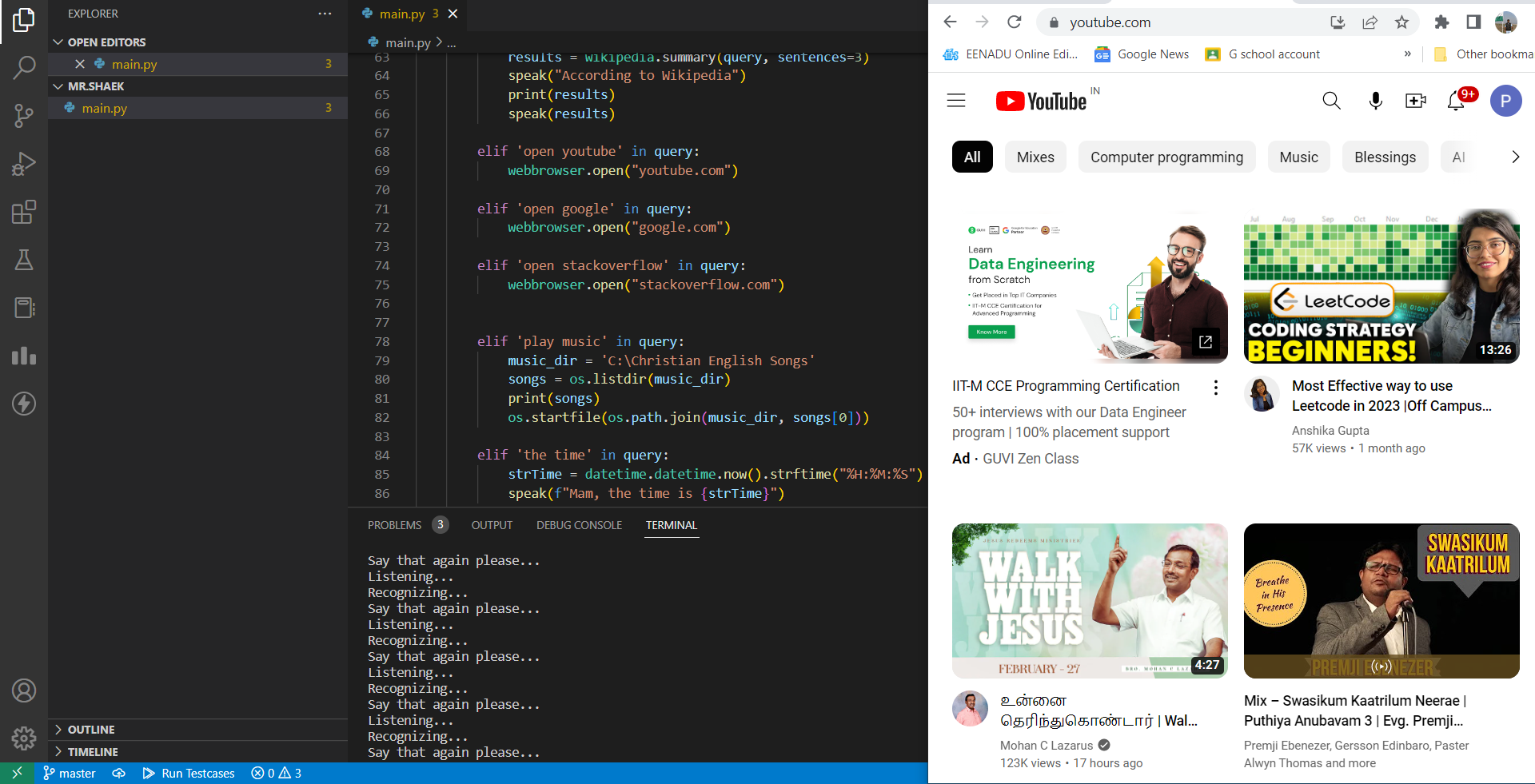Open the VS Code Manage gear
Screen dimensions: 1535x784
pos(24,738)
